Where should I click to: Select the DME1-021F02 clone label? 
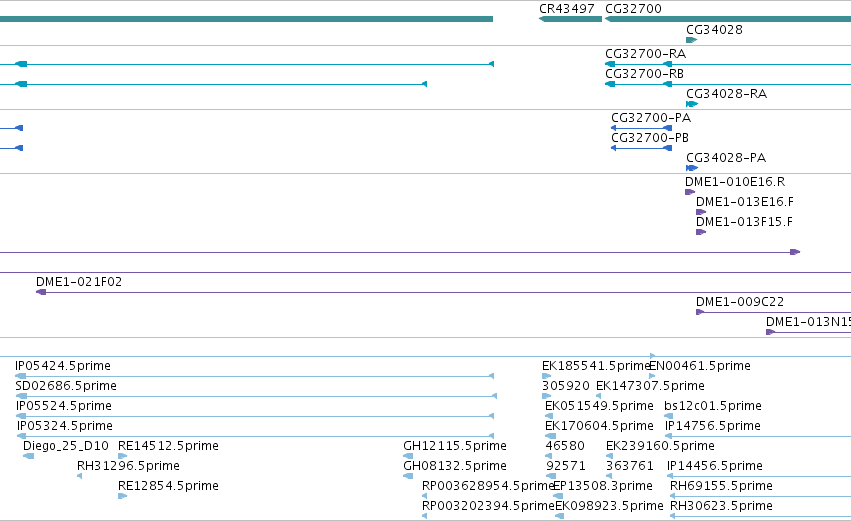tap(79, 282)
